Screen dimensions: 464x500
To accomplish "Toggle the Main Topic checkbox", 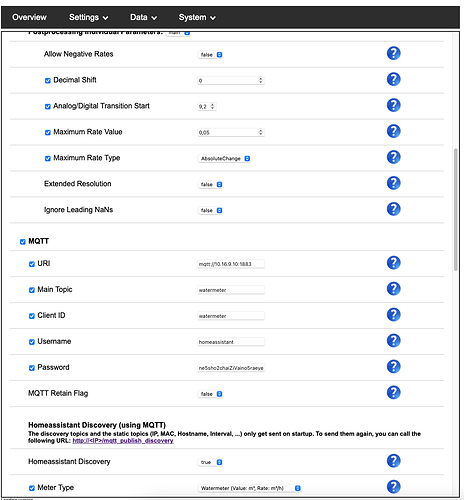I will pyautogui.click(x=32, y=290).
